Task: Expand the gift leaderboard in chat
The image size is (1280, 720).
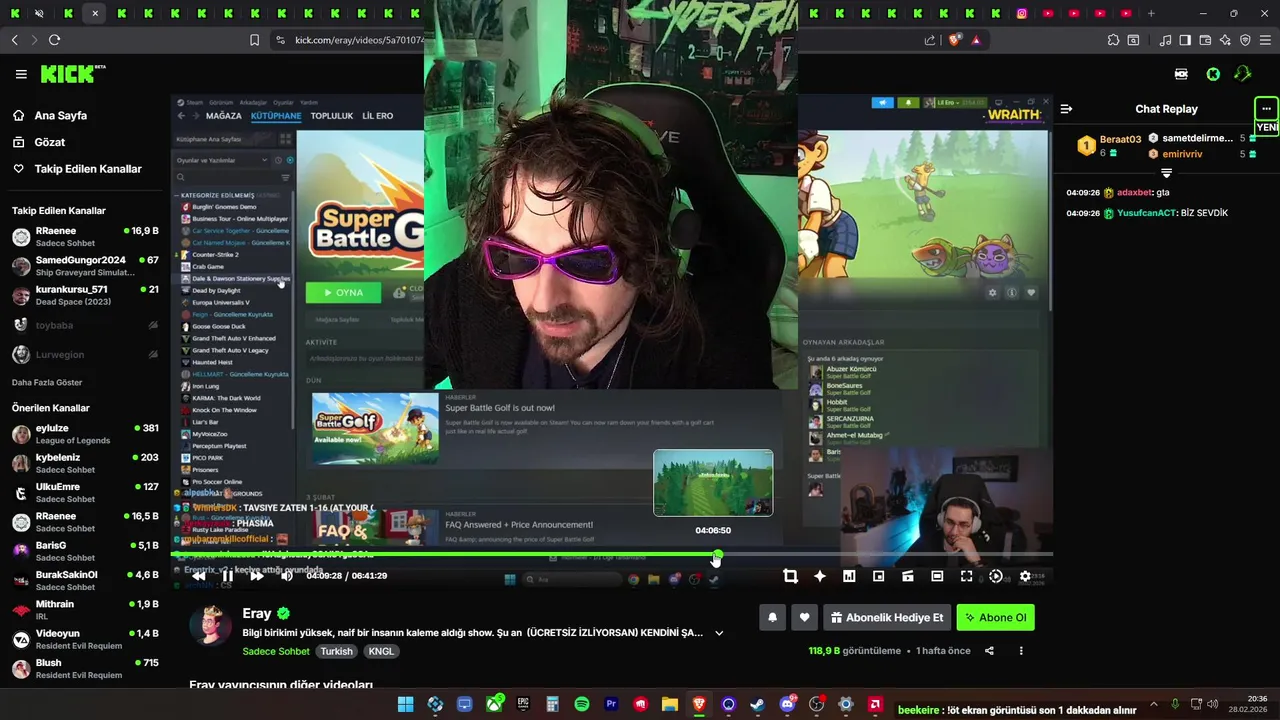Action: pyautogui.click(x=1166, y=173)
